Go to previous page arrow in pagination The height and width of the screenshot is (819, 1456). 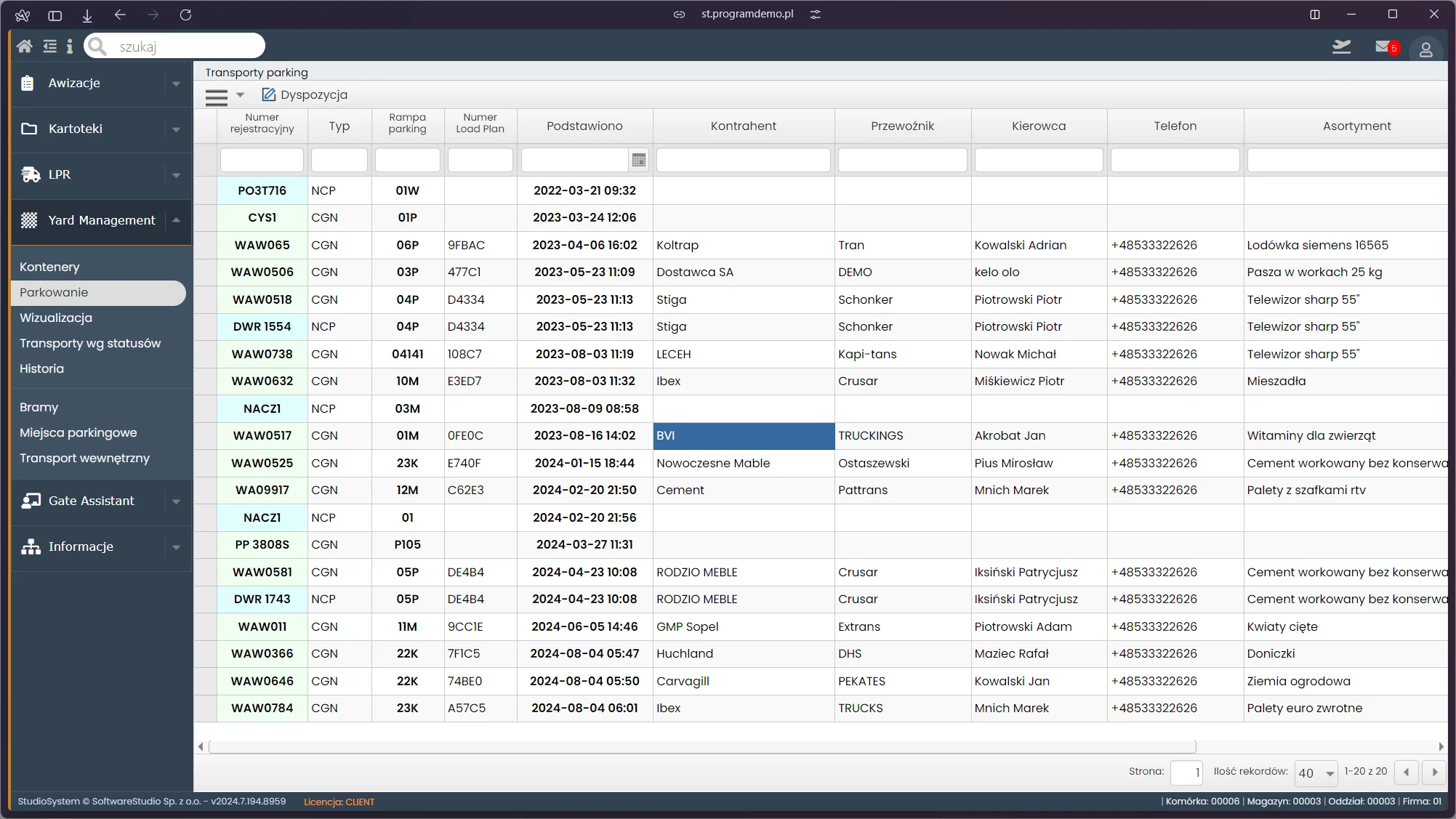click(x=1407, y=772)
